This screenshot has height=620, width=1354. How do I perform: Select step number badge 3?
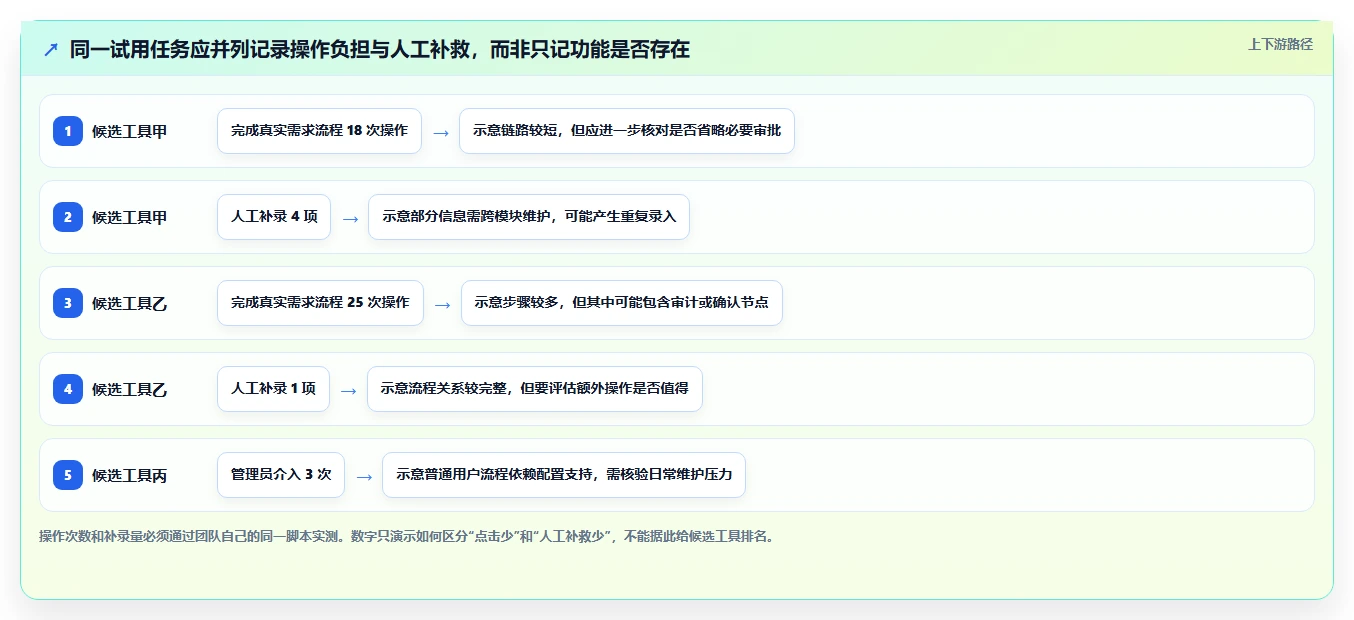pos(68,303)
